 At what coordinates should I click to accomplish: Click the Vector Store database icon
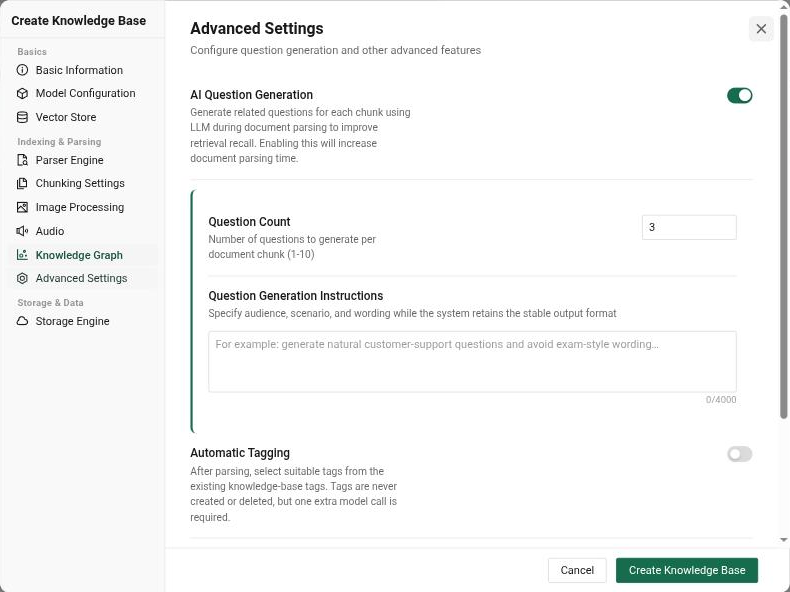click(22, 117)
